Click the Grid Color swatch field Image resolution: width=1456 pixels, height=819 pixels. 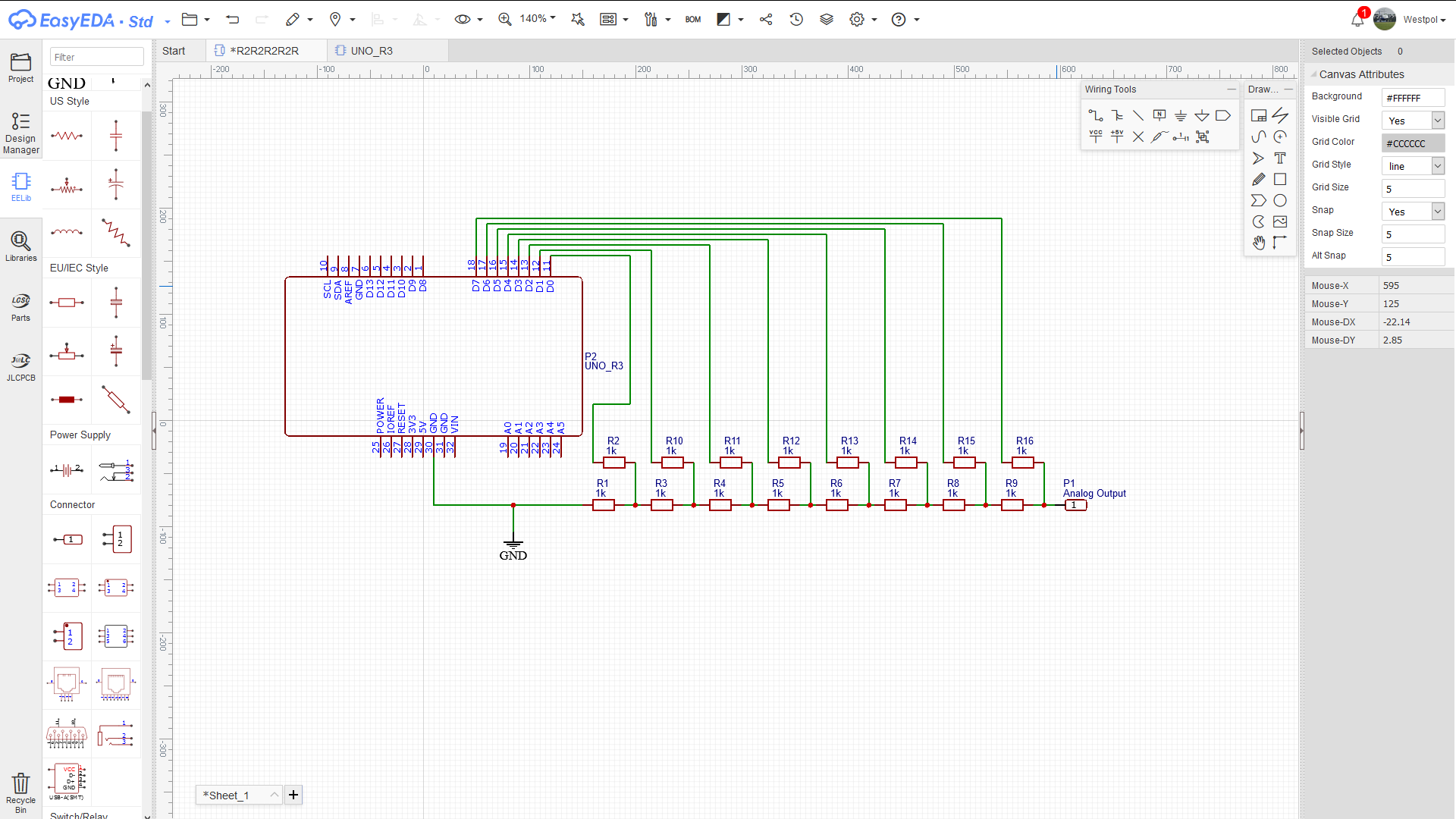(1412, 143)
